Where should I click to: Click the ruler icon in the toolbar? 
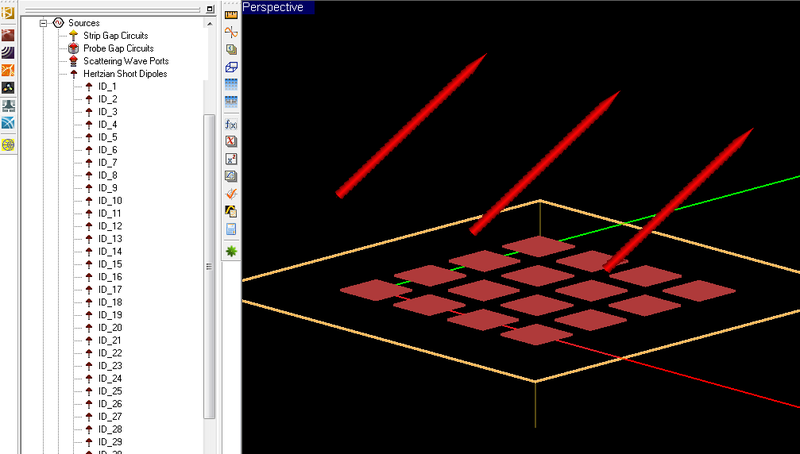[x=231, y=15]
